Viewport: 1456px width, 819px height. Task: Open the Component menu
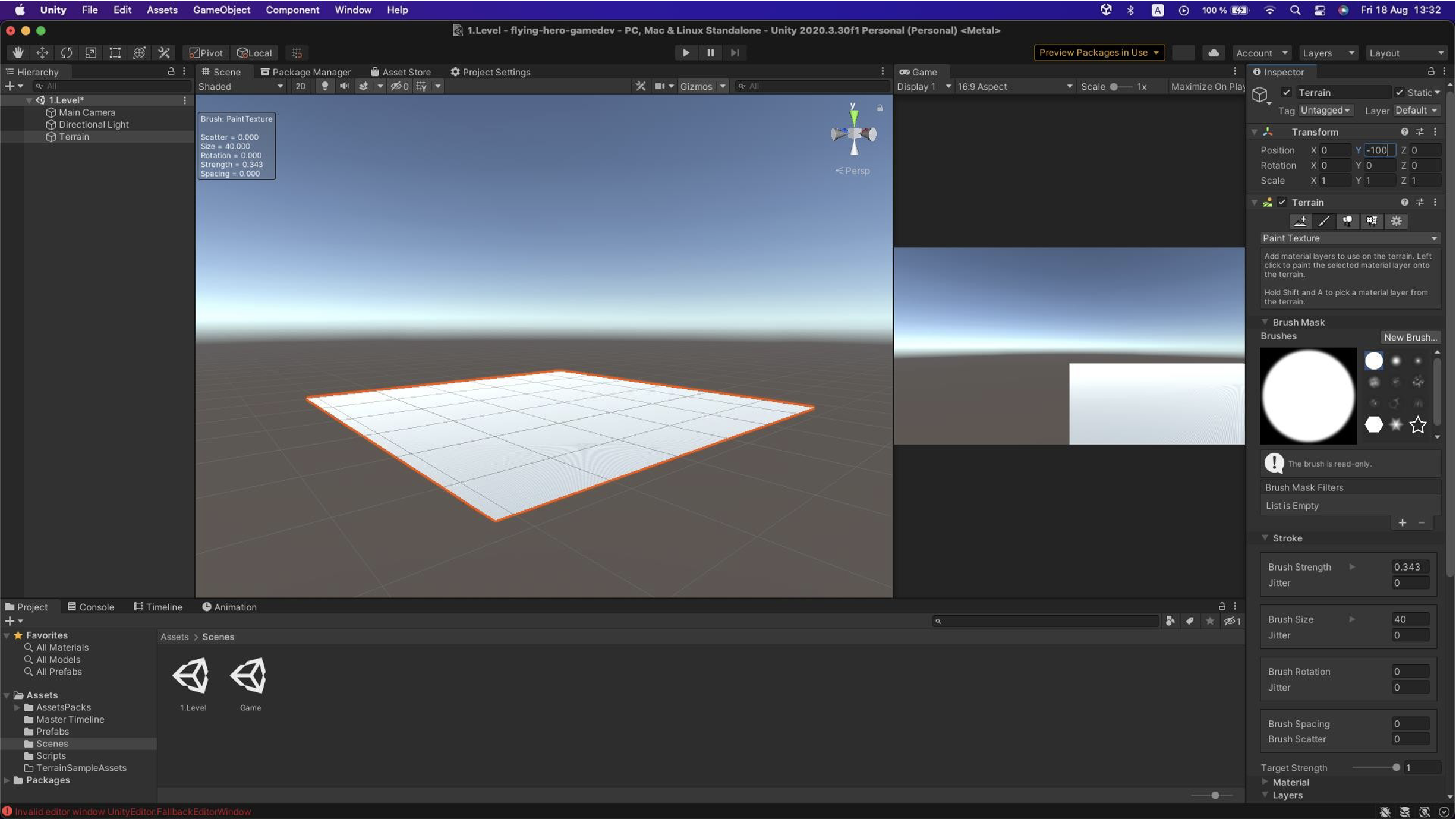click(x=292, y=10)
